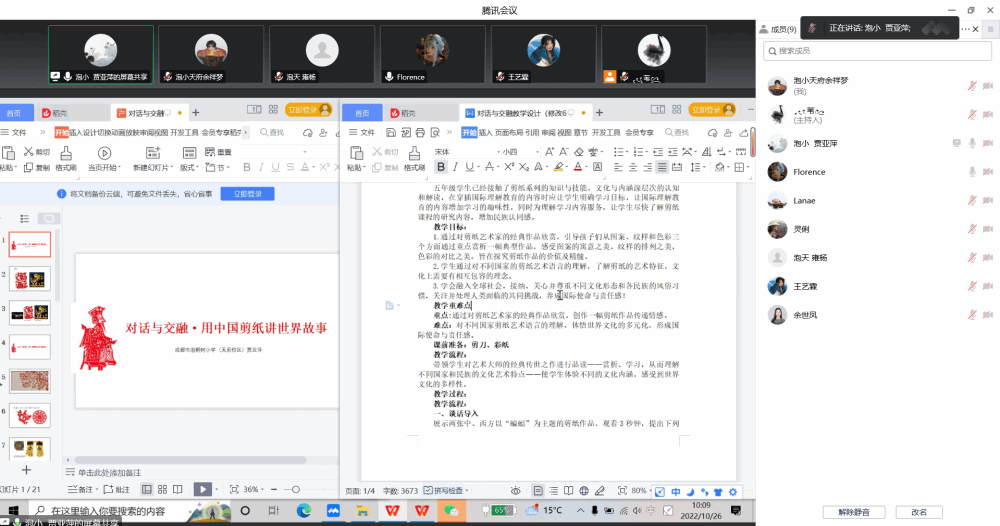Switch to slide sorter view icon

pos(162,490)
